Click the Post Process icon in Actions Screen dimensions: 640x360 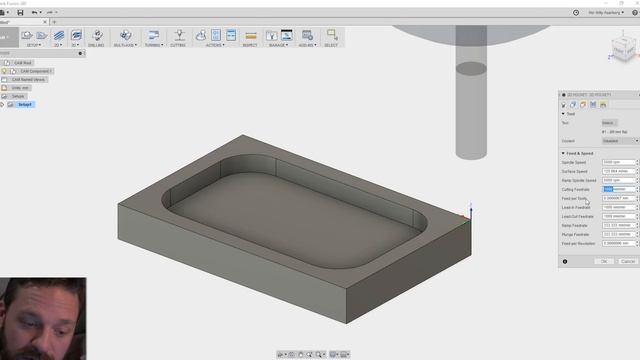[x=216, y=36]
